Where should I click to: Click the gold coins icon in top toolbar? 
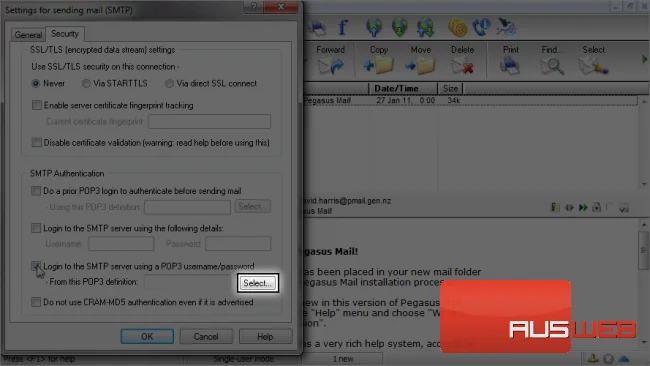pos(457,28)
